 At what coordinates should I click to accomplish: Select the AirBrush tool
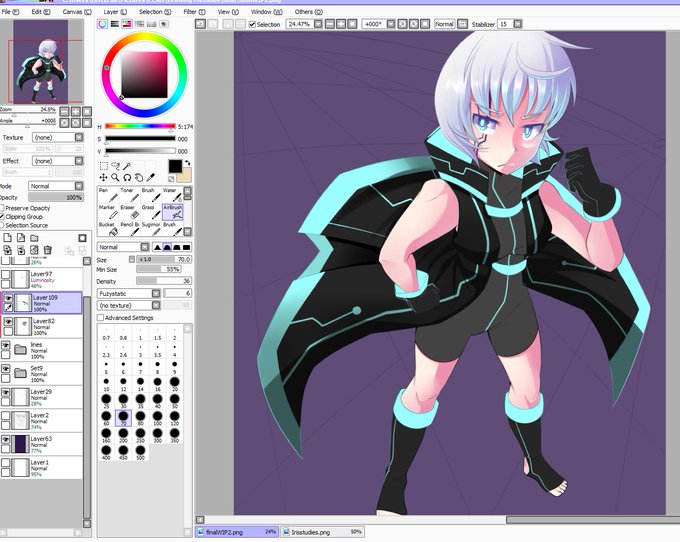coord(173,212)
